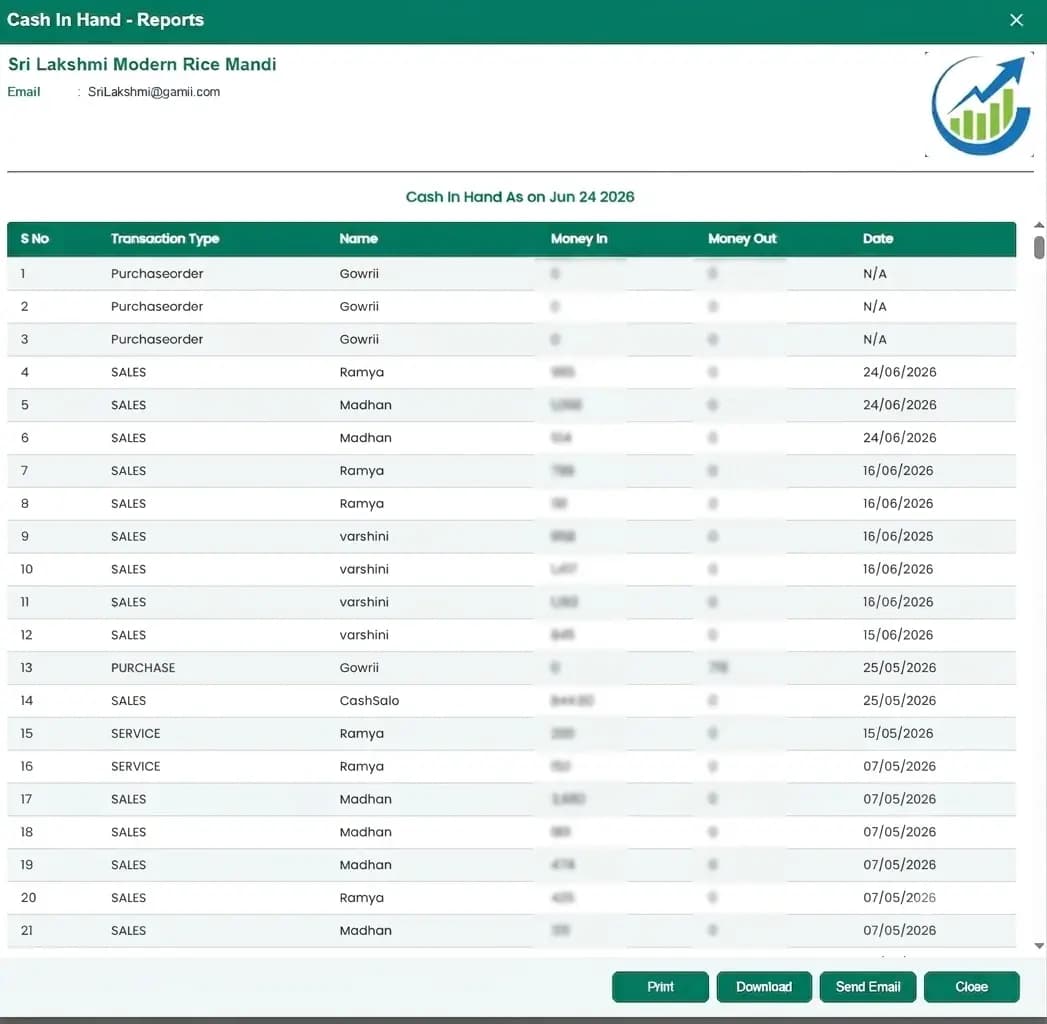Click Madhan in row 21
1047x1024 pixels.
[x=365, y=931]
